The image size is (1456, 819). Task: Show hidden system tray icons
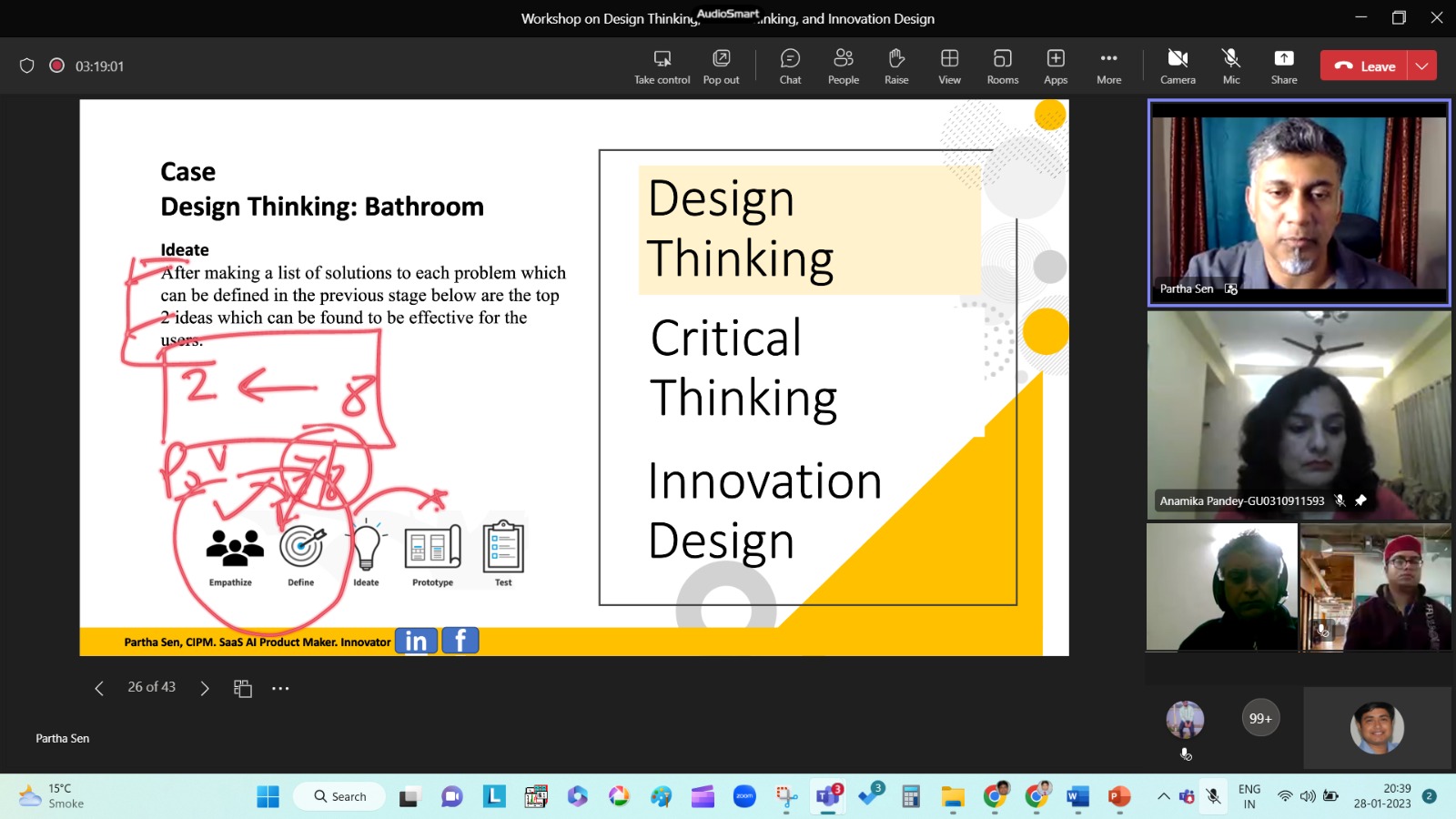click(x=1163, y=796)
